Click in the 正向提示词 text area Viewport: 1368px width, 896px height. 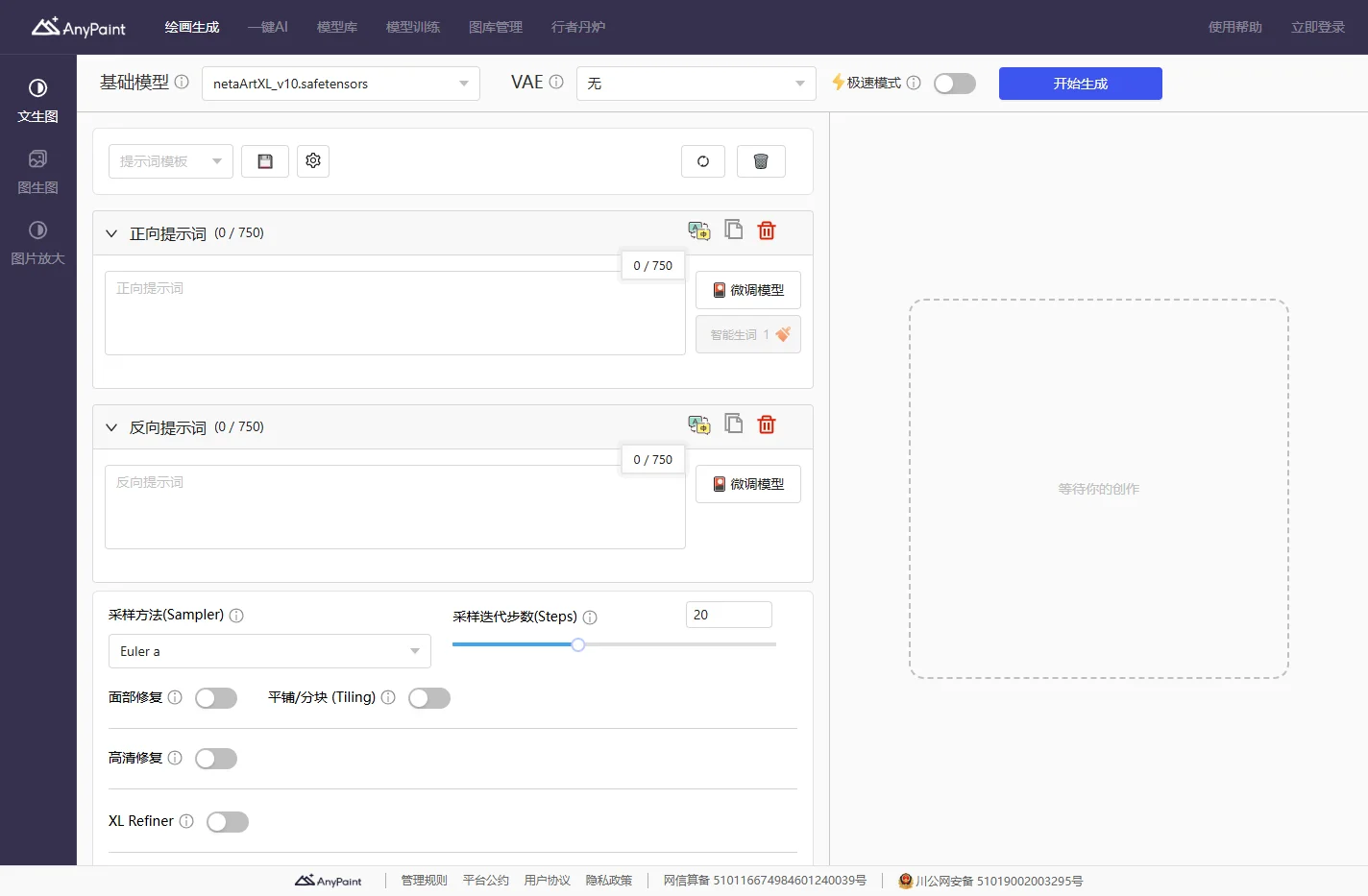click(395, 313)
